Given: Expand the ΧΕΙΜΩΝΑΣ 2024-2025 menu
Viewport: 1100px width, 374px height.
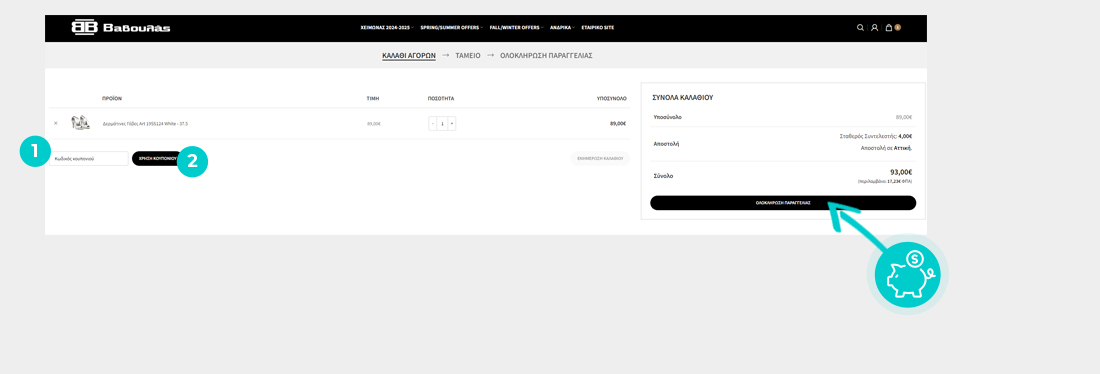Looking at the screenshot, I should [x=387, y=28].
